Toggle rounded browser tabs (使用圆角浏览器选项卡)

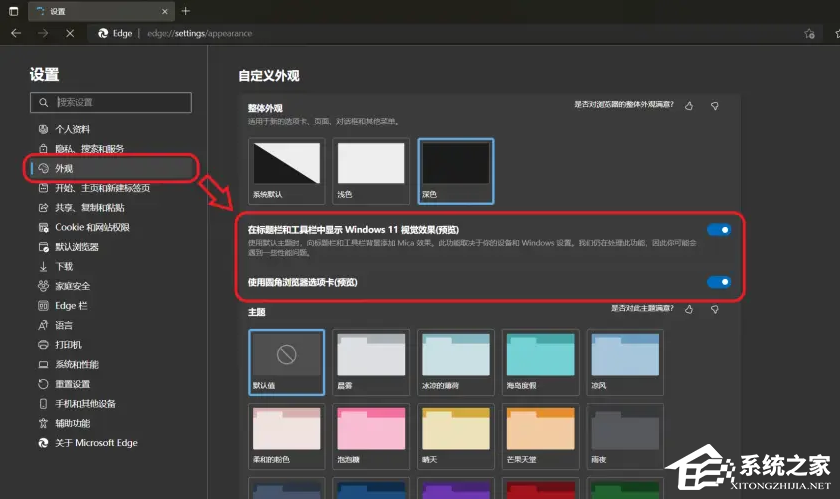pos(718,282)
